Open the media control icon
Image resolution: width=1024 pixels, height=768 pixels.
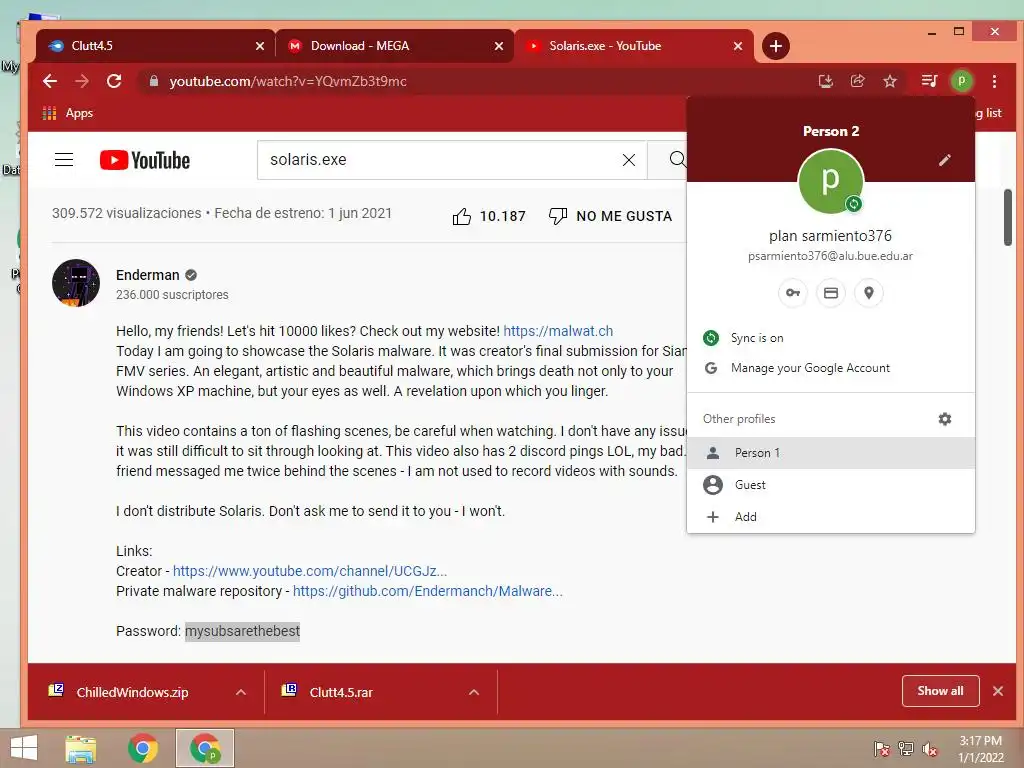point(929,81)
